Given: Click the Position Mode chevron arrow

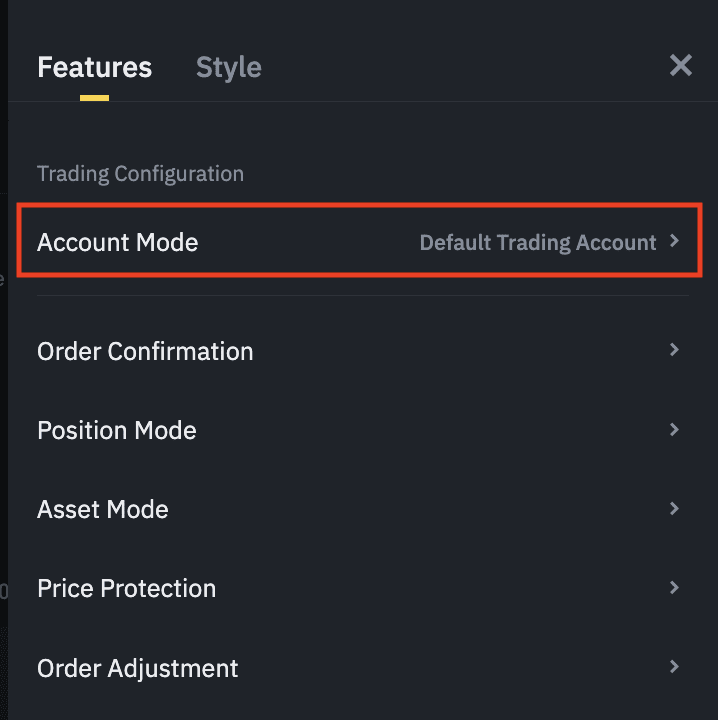Looking at the screenshot, I should [x=675, y=429].
